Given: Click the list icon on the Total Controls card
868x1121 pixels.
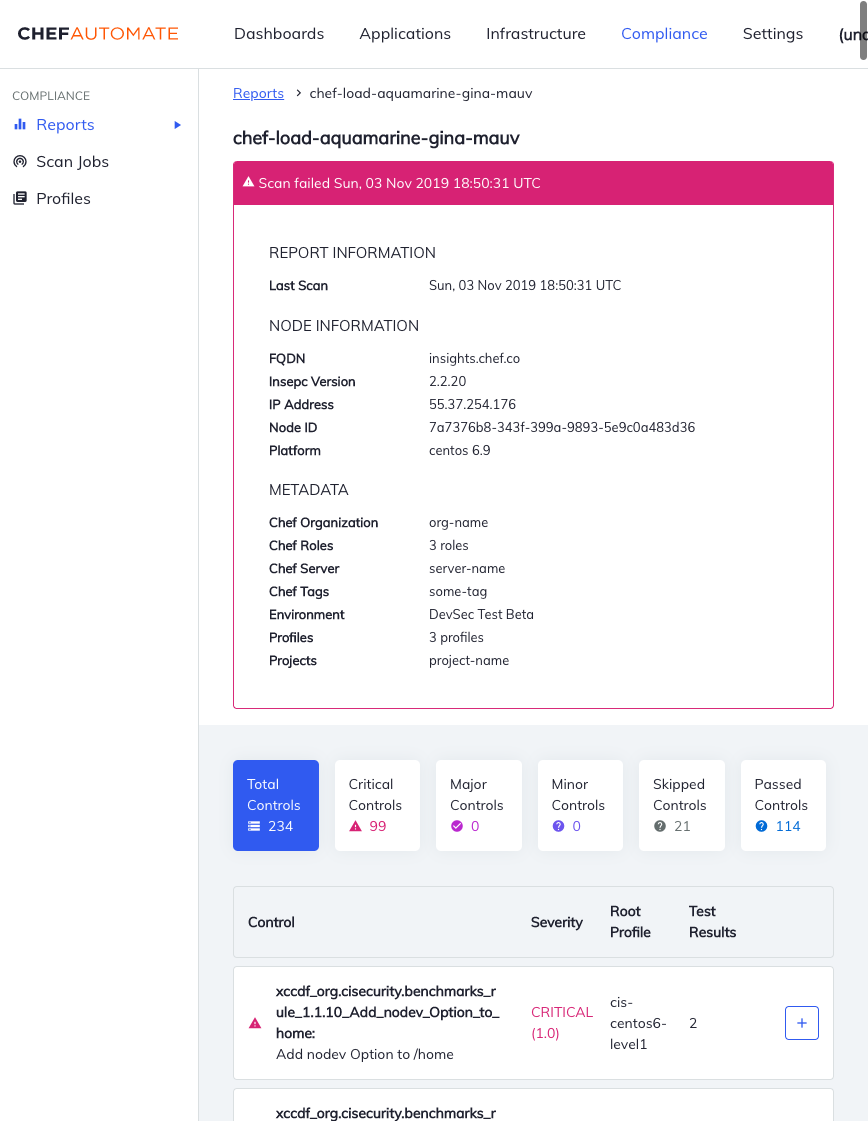Looking at the screenshot, I should 254,826.
